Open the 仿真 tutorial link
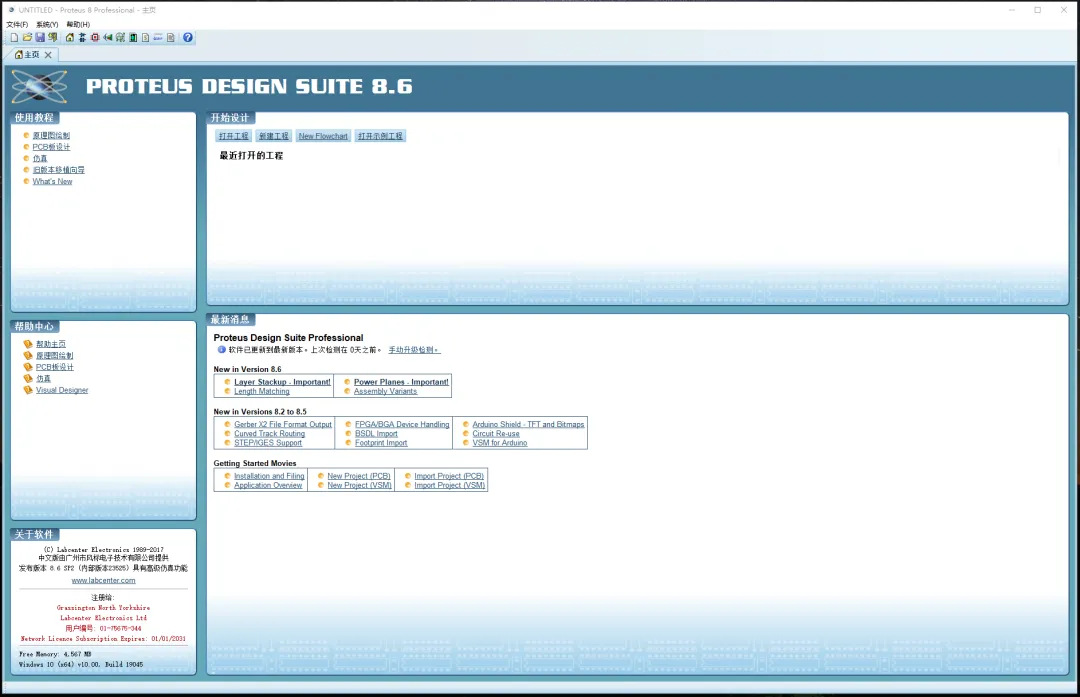Screen dimensions: 1080x697 40,158
